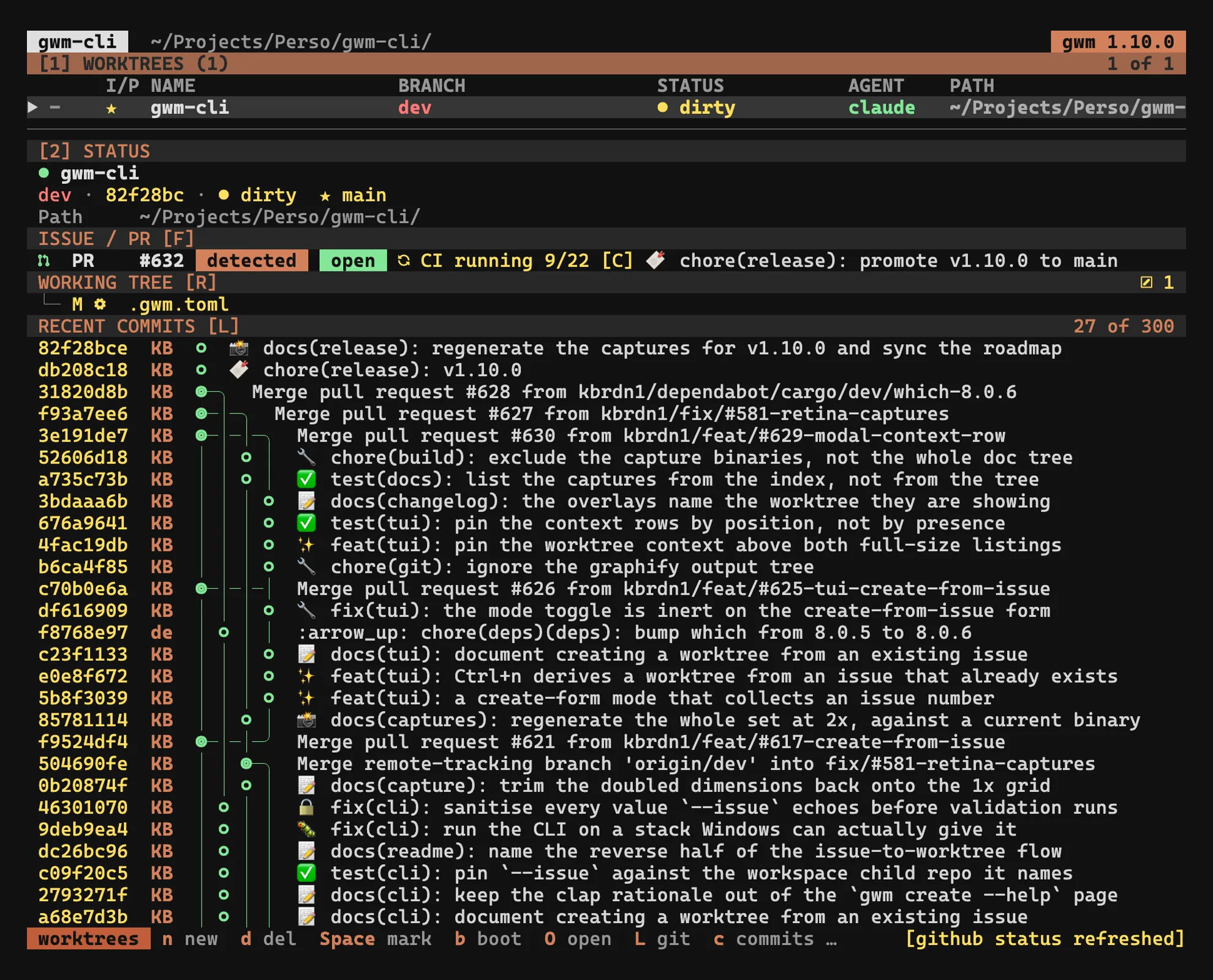This screenshot has width=1213, height=980.
Task: Click the star icon before main in Status
Action: coord(325,196)
